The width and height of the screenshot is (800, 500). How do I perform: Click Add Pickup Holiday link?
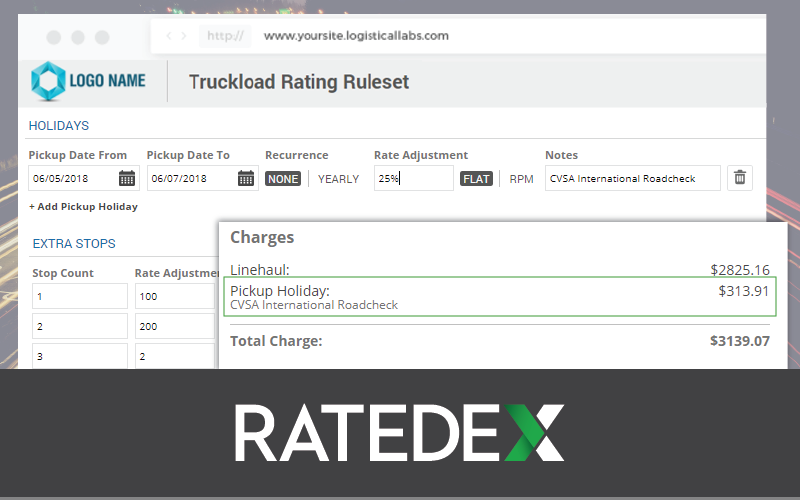click(83, 207)
